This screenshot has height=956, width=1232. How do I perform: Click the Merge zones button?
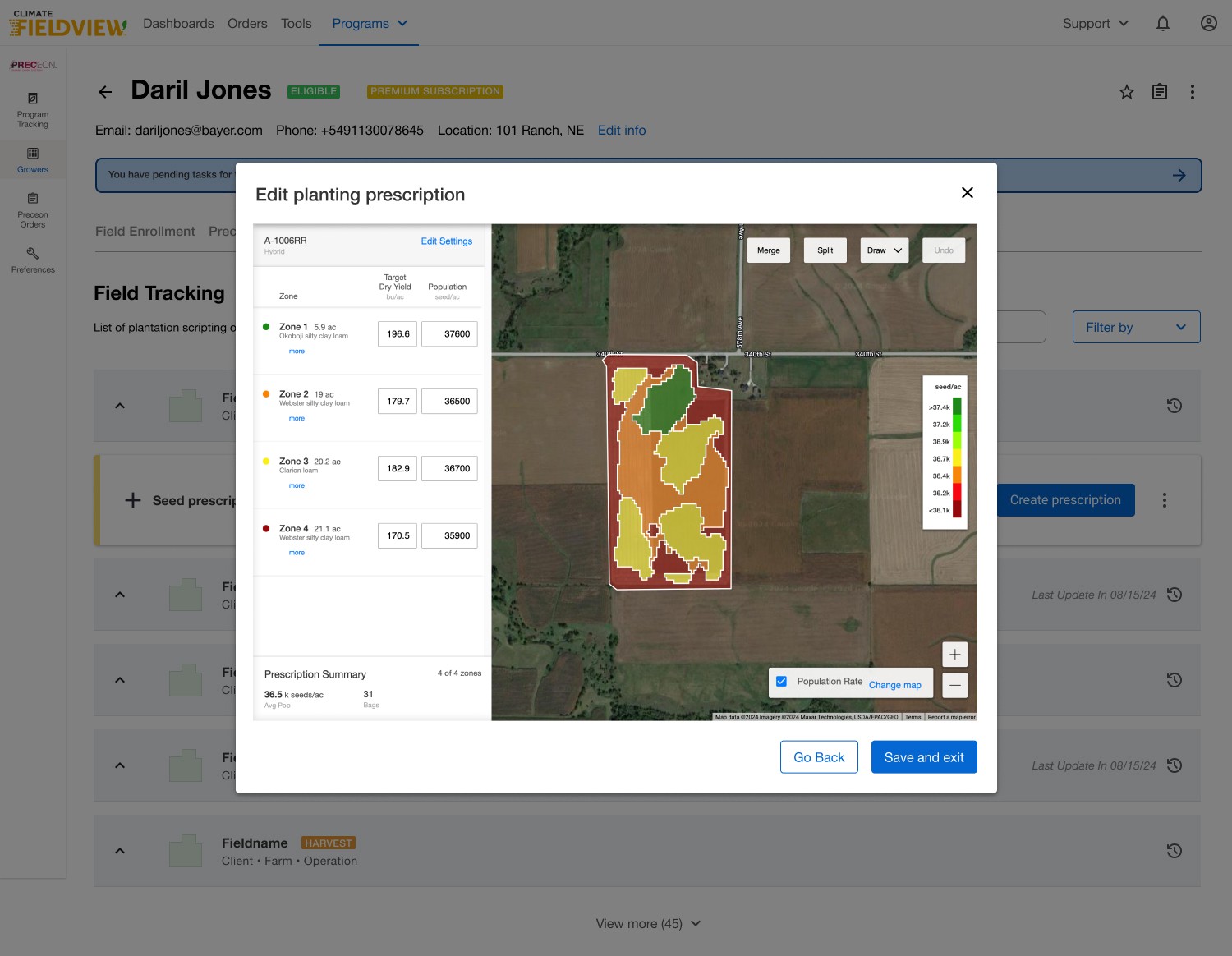pos(769,250)
